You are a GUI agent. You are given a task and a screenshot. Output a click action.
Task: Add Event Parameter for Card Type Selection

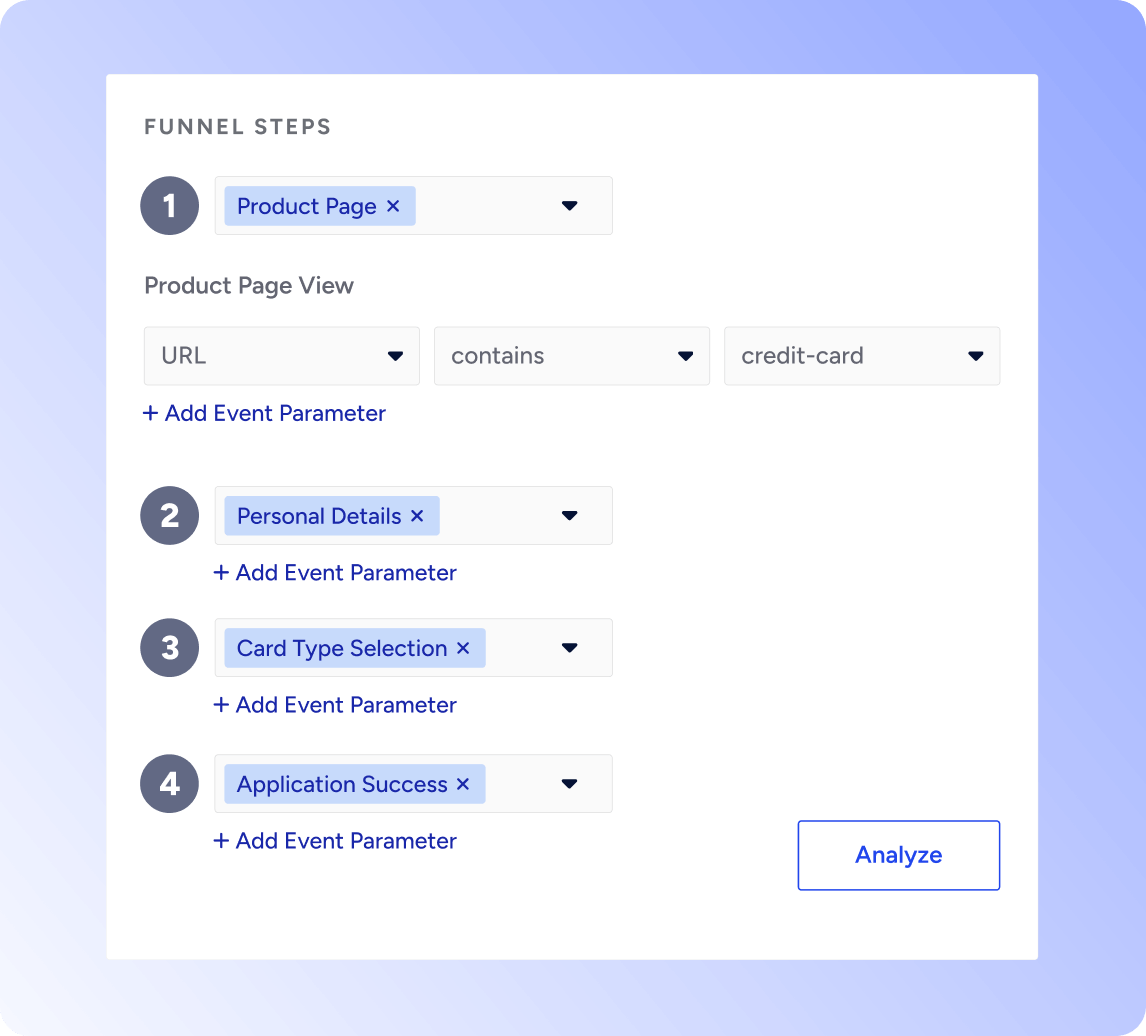click(x=335, y=705)
